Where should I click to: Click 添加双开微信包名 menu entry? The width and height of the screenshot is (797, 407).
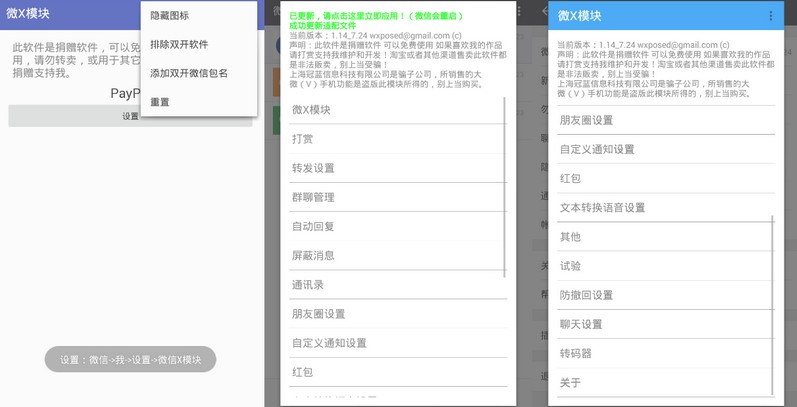click(189, 73)
